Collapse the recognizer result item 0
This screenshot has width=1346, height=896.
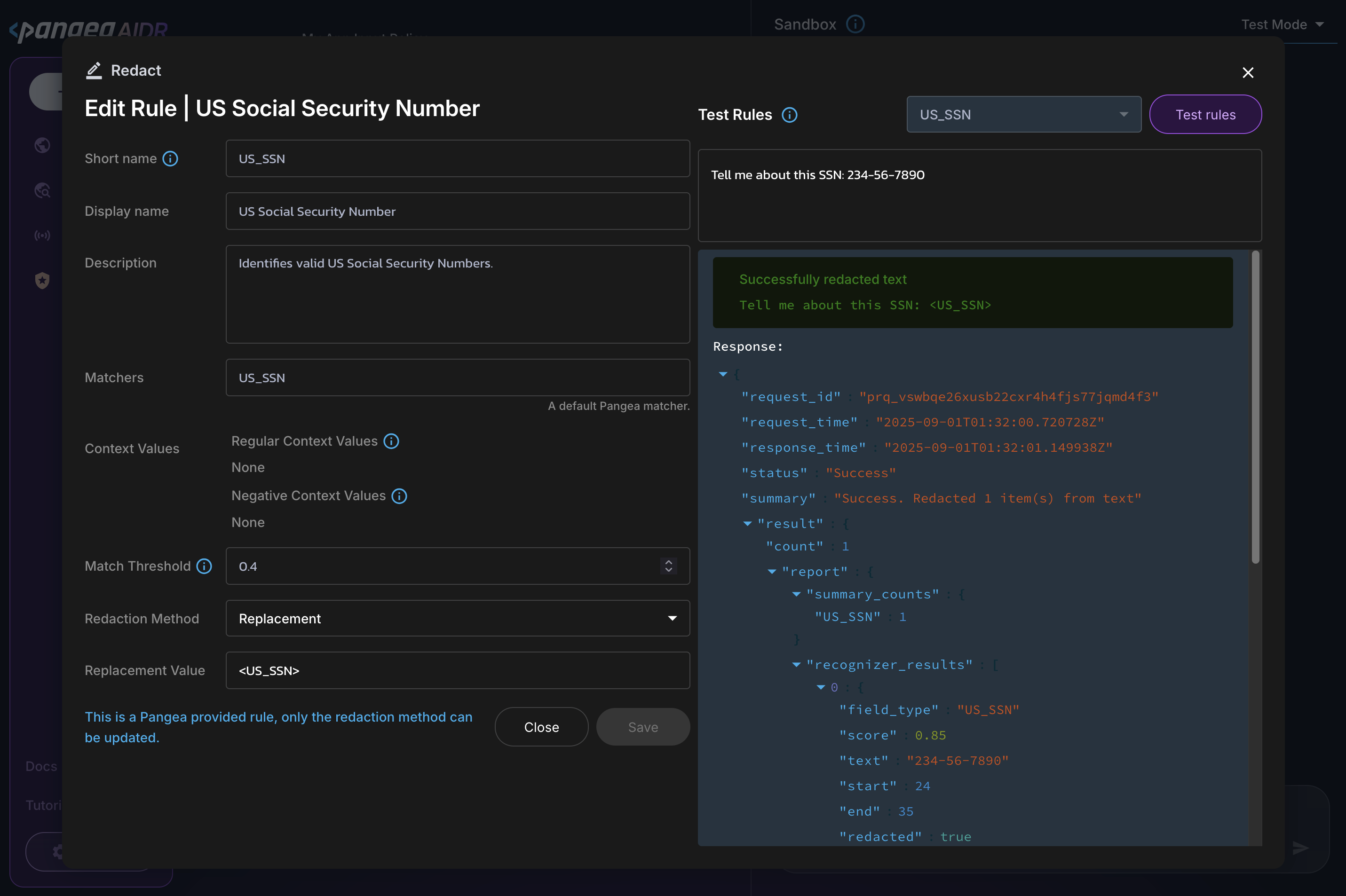pyautogui.click(x=821, y=687)
